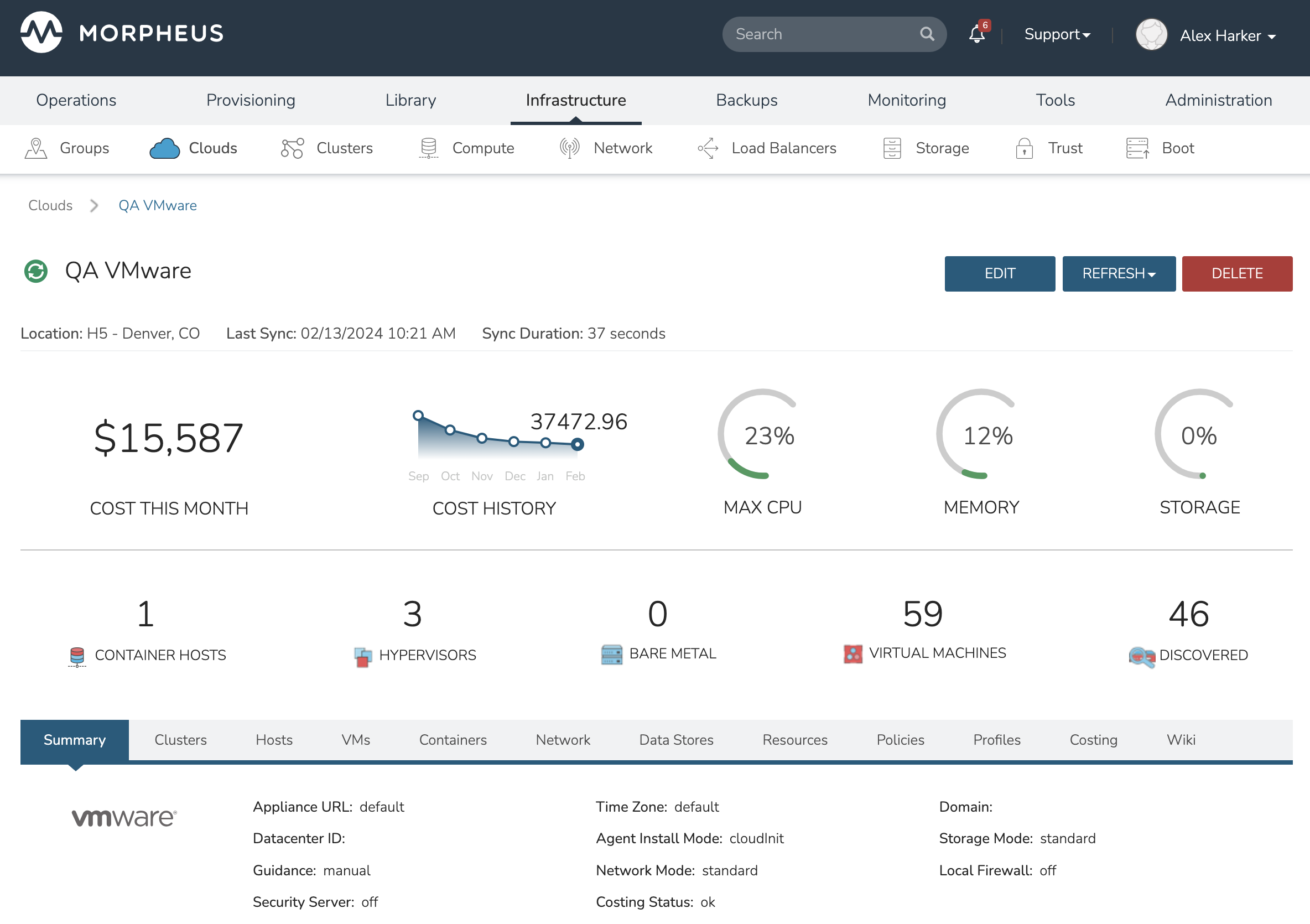Click the search magnifier icon
1310x924 pixels.
click(927, 34)
